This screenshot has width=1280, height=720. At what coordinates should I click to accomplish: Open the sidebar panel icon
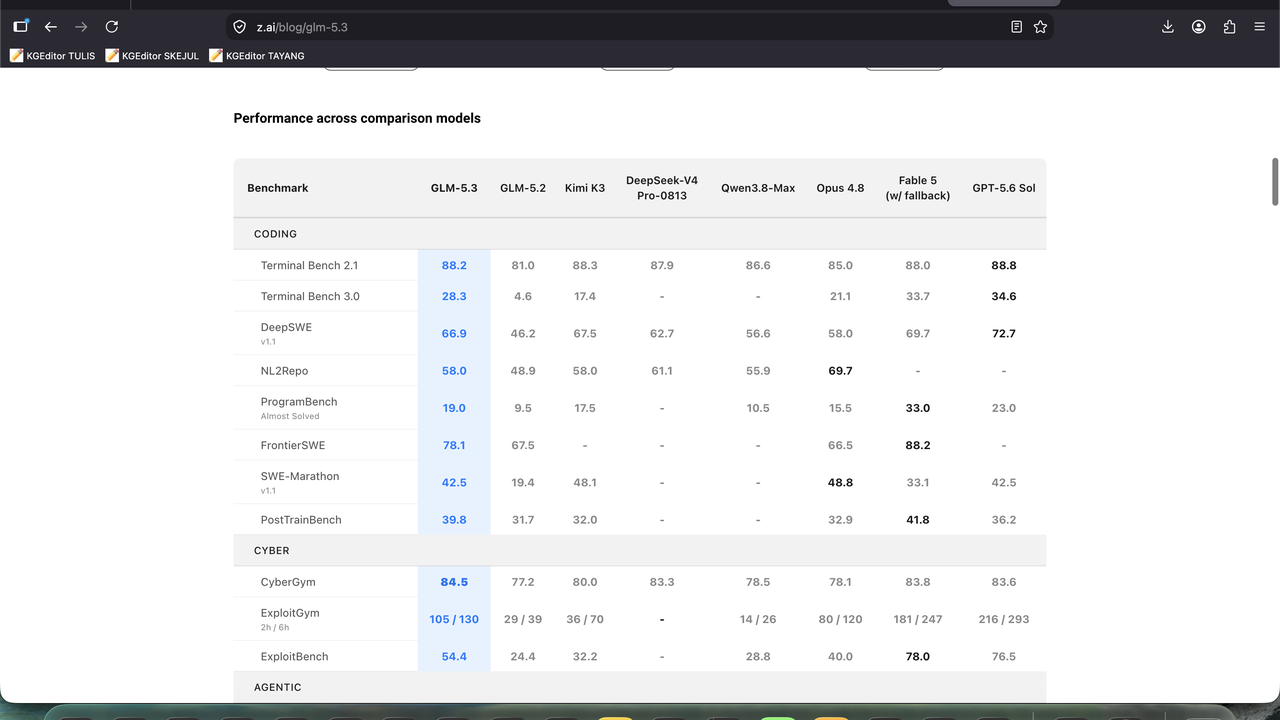pyautogui.click(x=21, y=27)
